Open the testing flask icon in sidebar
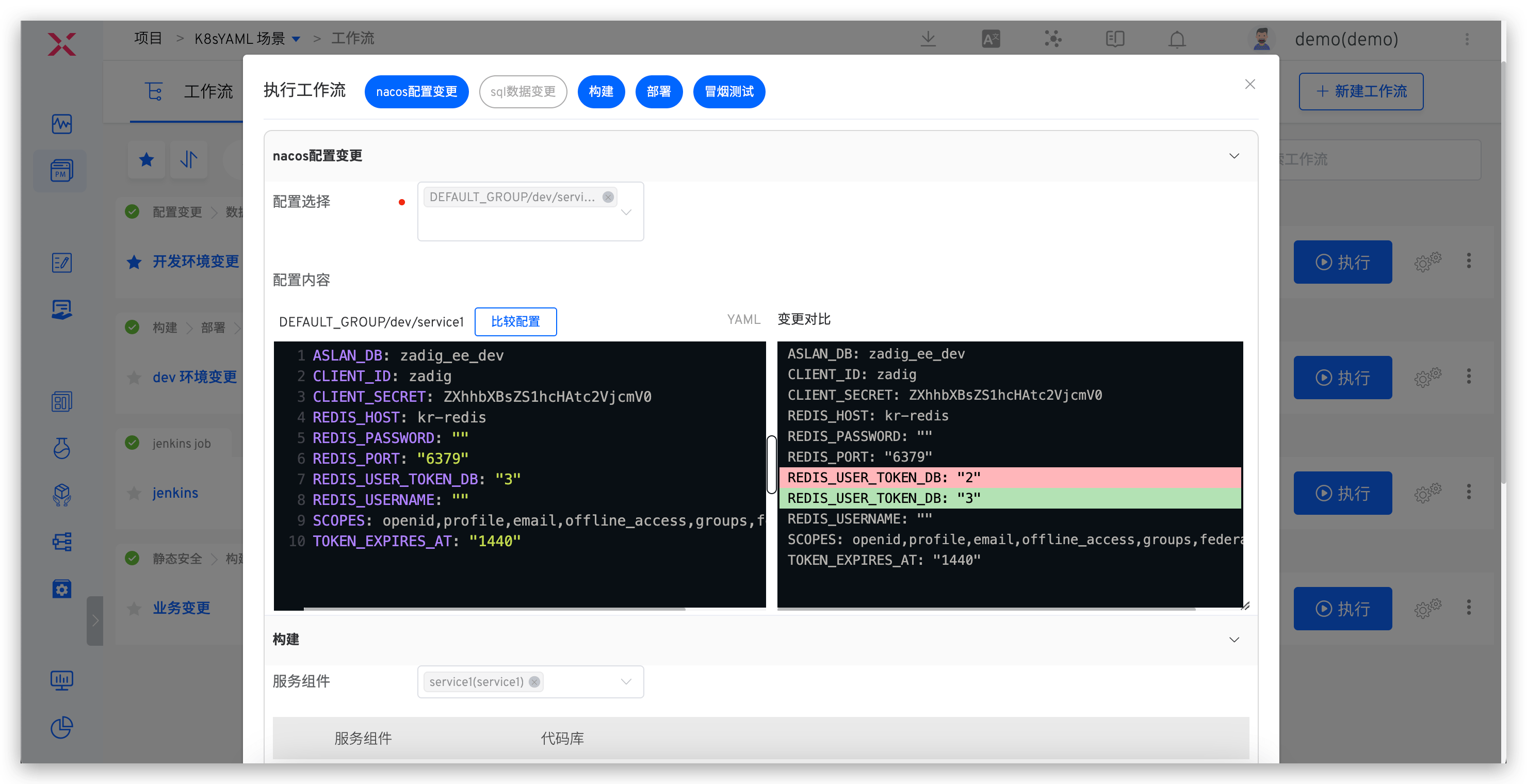 (62, 448)
